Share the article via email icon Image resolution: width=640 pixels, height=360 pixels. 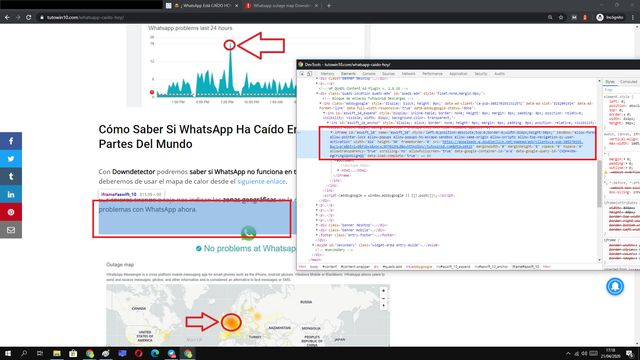click(x=11, y=230)
